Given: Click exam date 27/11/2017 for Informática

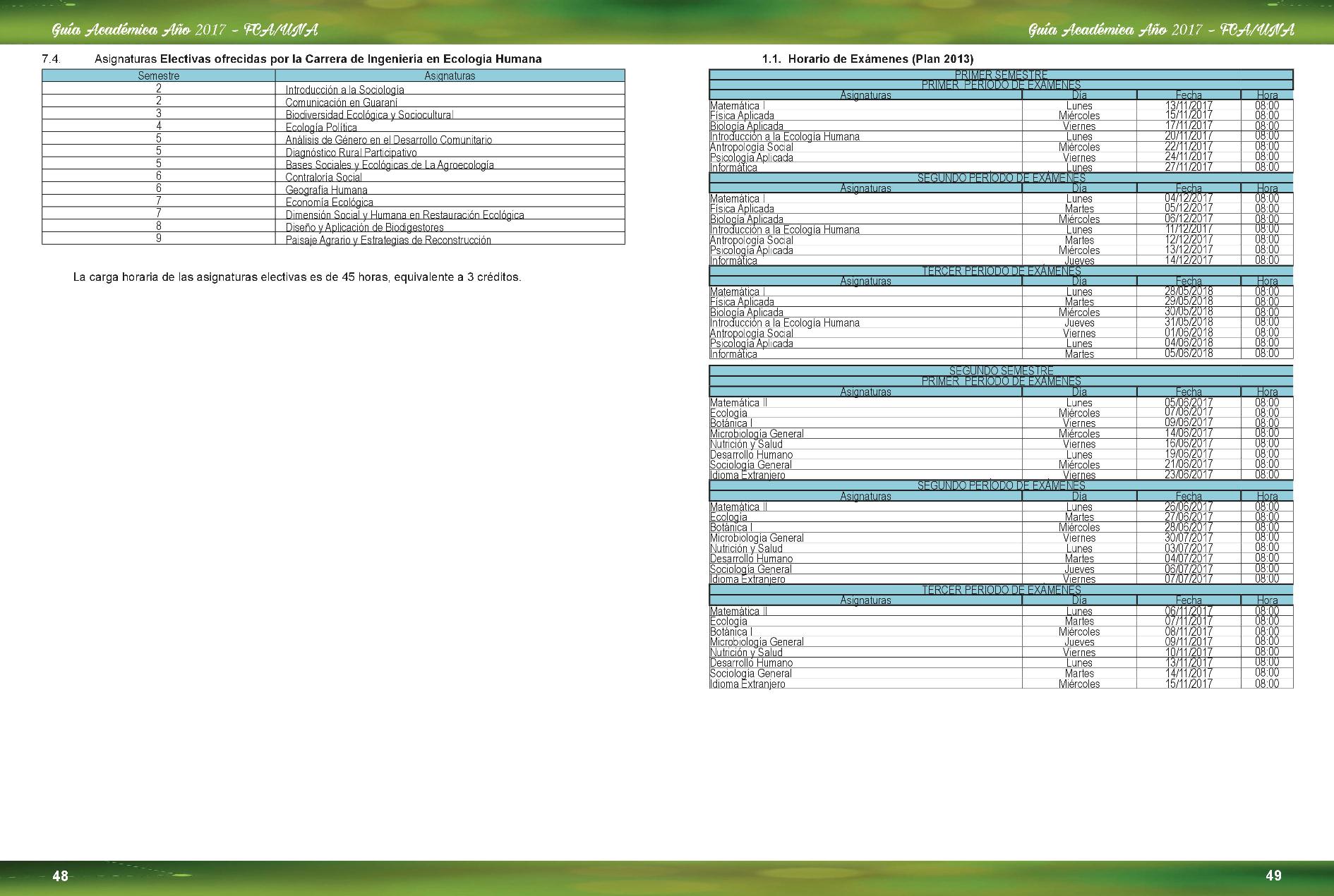Looking at the screenshot, I should (x=1189, y=167).
